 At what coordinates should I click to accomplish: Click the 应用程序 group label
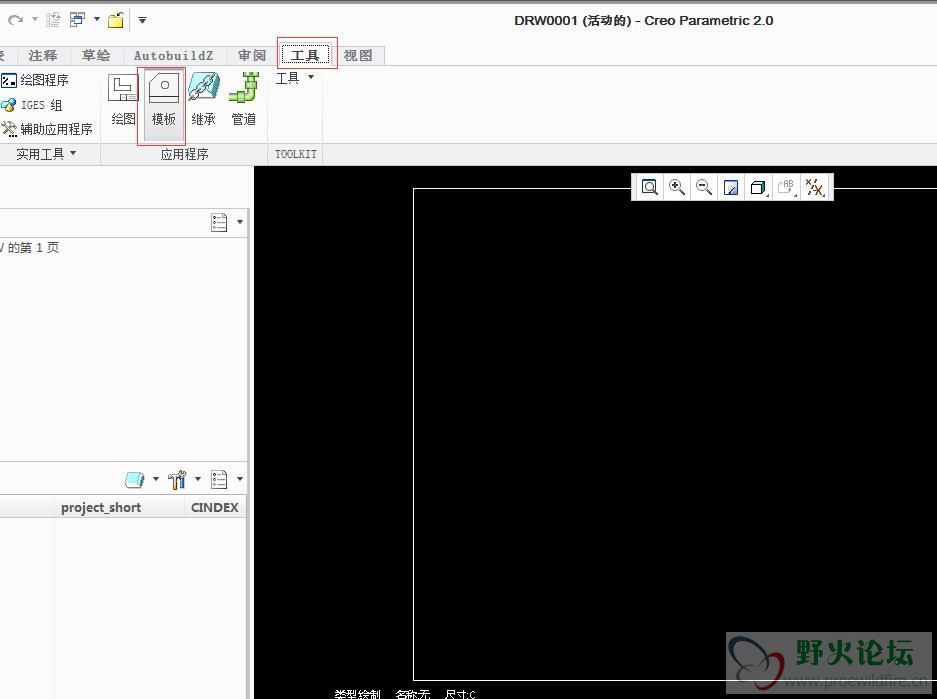(x=184, y=154)
